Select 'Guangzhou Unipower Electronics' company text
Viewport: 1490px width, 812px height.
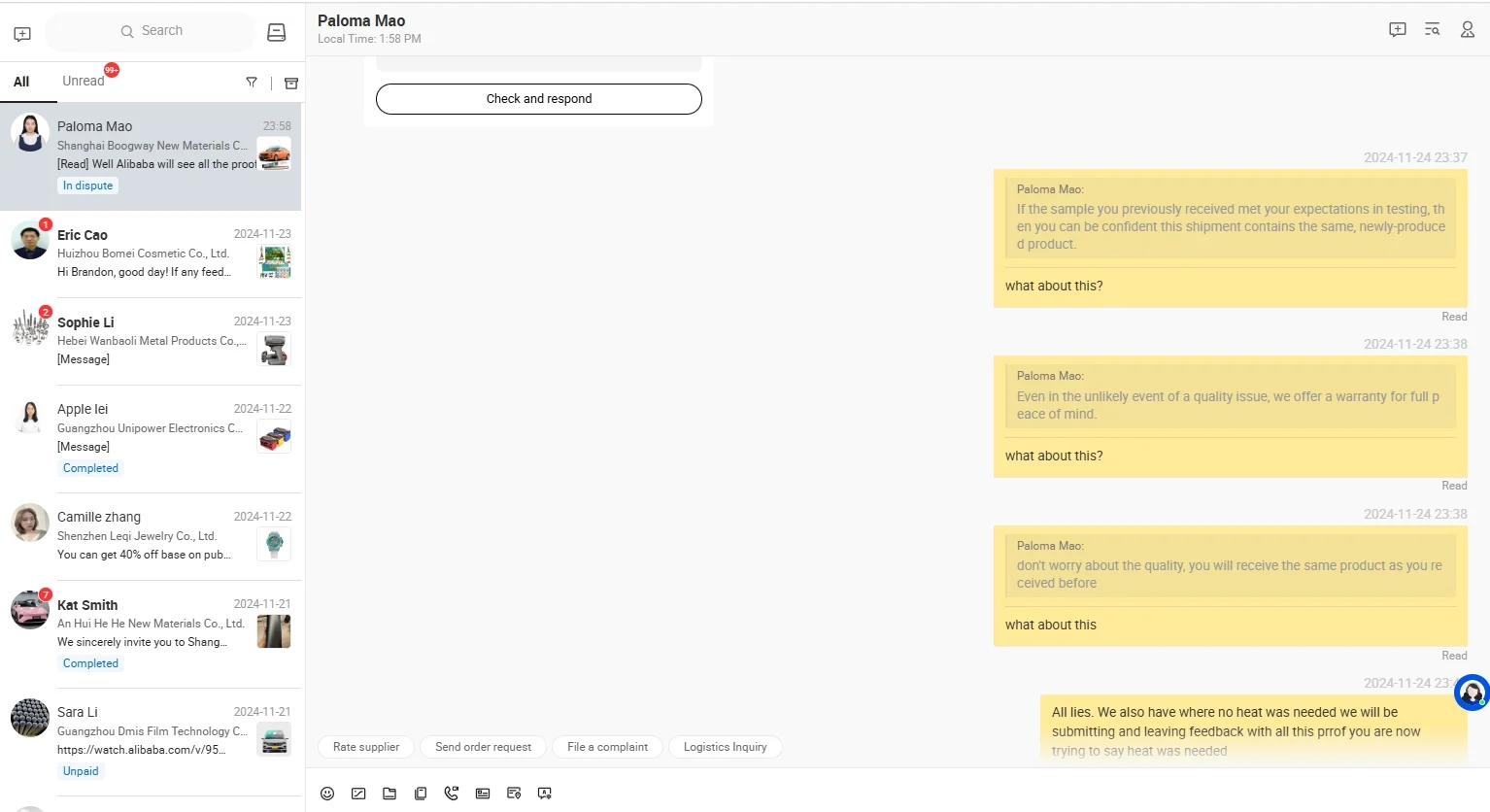150,428
